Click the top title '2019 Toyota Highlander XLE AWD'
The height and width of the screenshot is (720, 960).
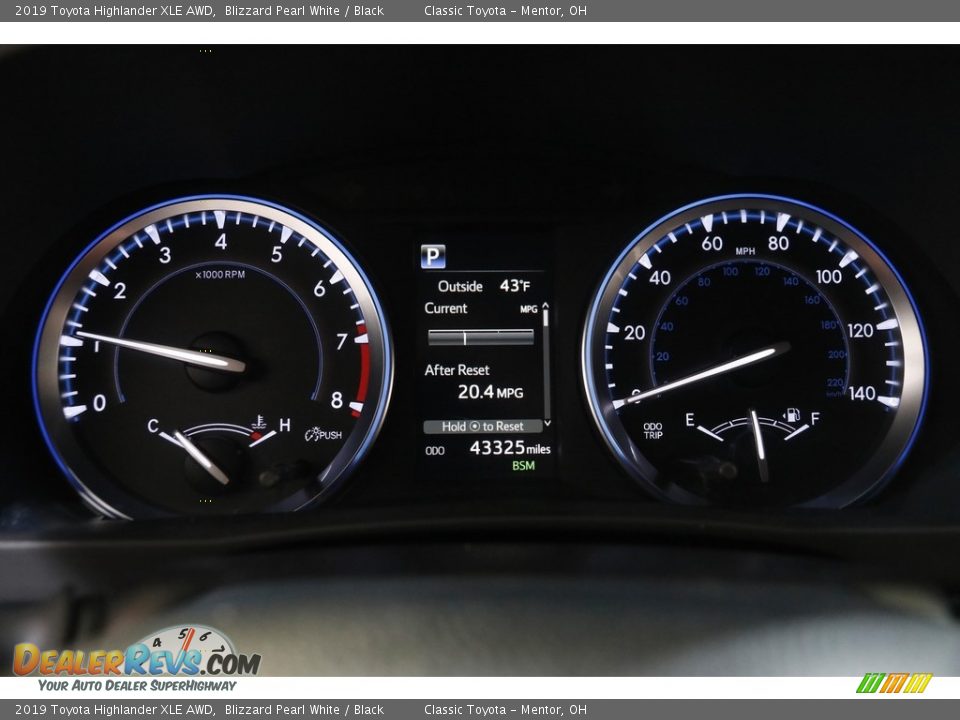point(115,11)
